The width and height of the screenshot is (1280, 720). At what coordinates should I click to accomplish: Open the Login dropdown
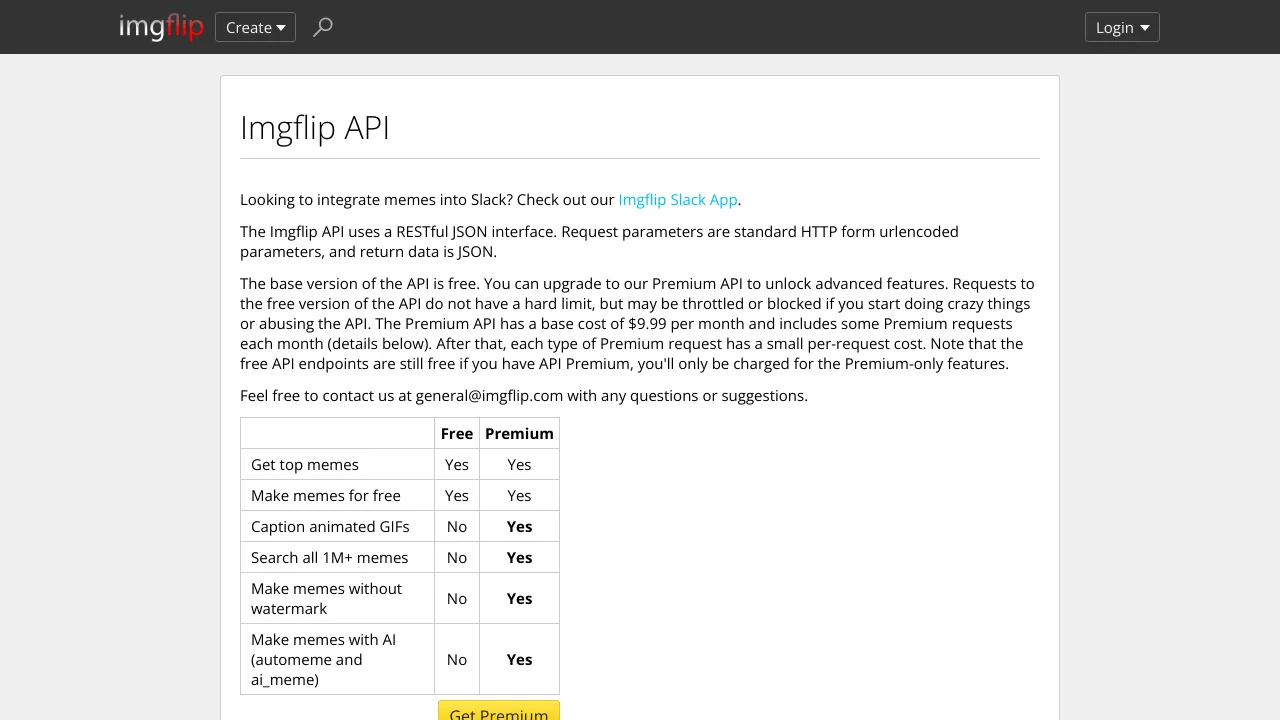point(1122,27)
